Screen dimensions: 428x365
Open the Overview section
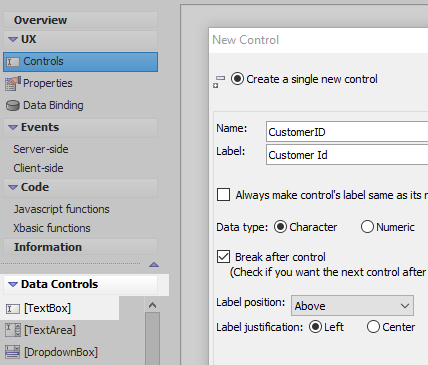tap(80, 20)
